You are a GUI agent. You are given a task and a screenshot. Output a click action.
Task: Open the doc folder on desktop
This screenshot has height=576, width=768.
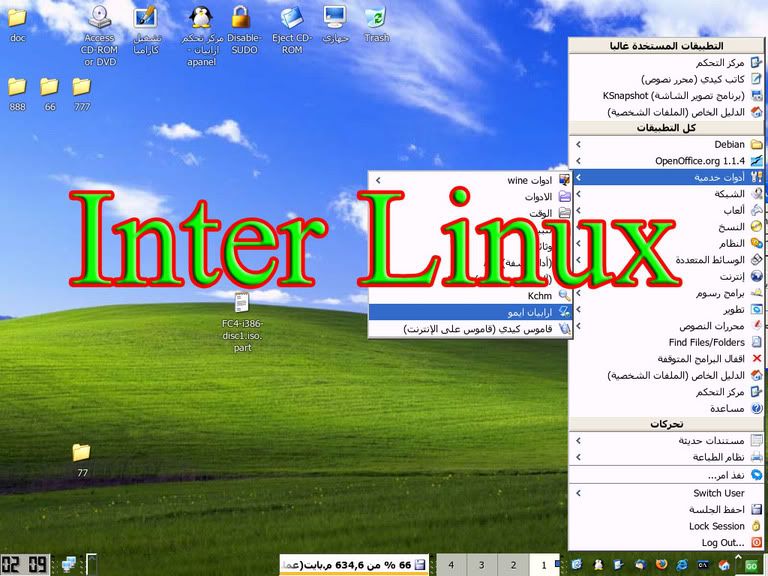[17, 24]
